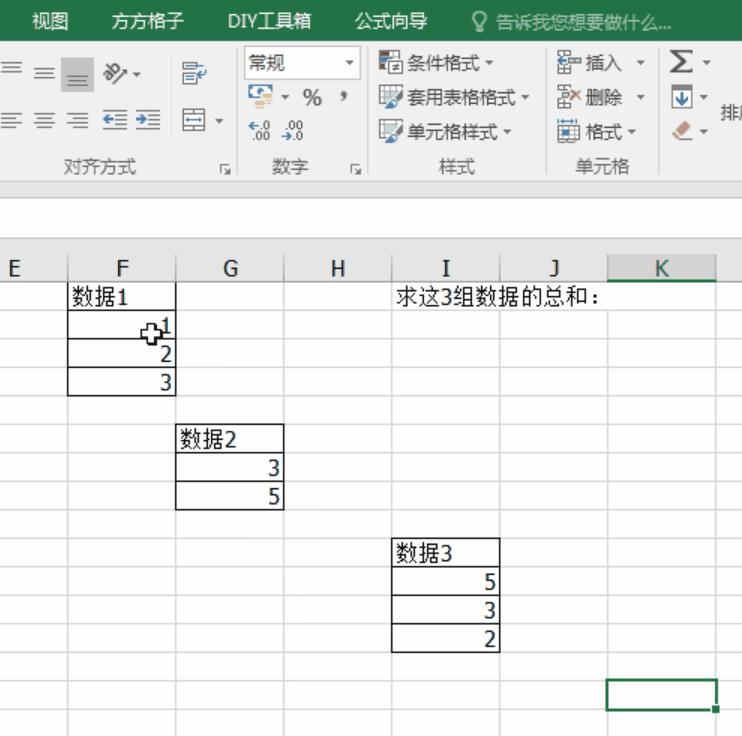Click the wrap text icon

tap(194, 73)
